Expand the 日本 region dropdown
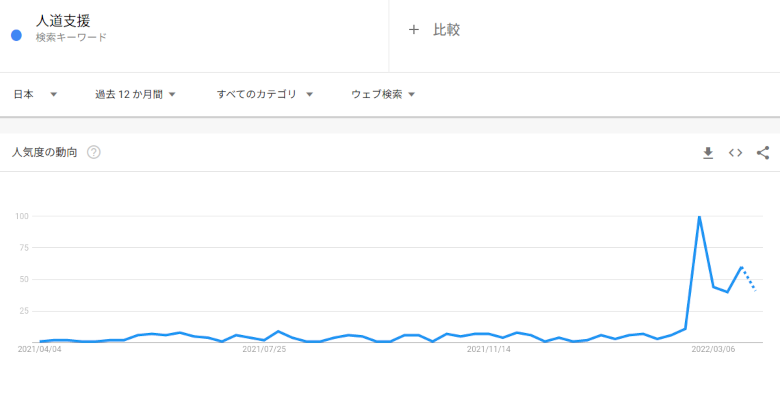Image resolution: width=780 pixels, height=402 pixels. point(35,95)
